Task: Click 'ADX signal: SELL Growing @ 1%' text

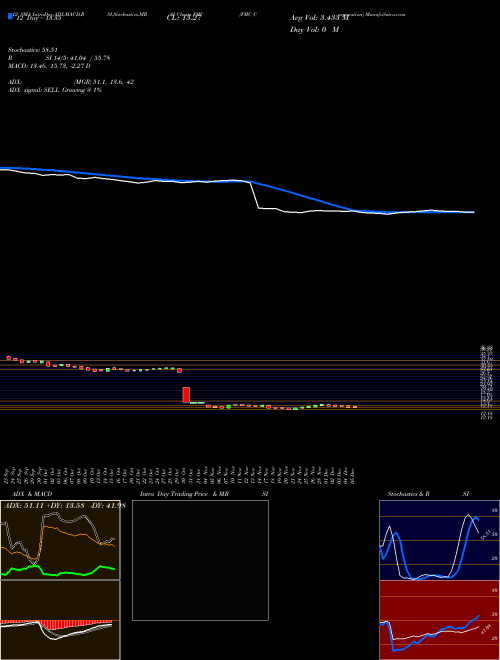Action: click(55, 90)
